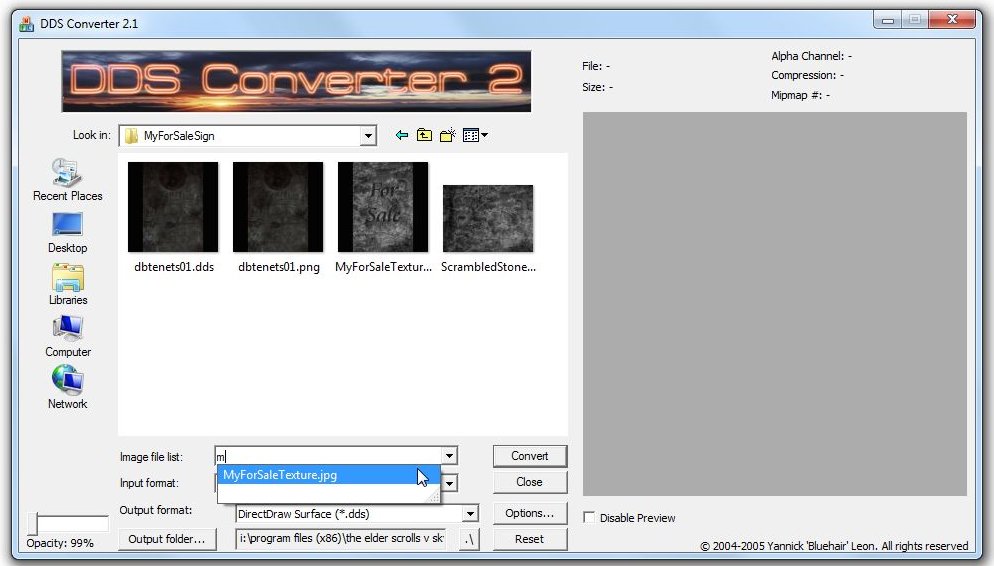The height and width of the screenshot is (566, 994).
Task: Open the View menu icon
Action: (475, 135)
